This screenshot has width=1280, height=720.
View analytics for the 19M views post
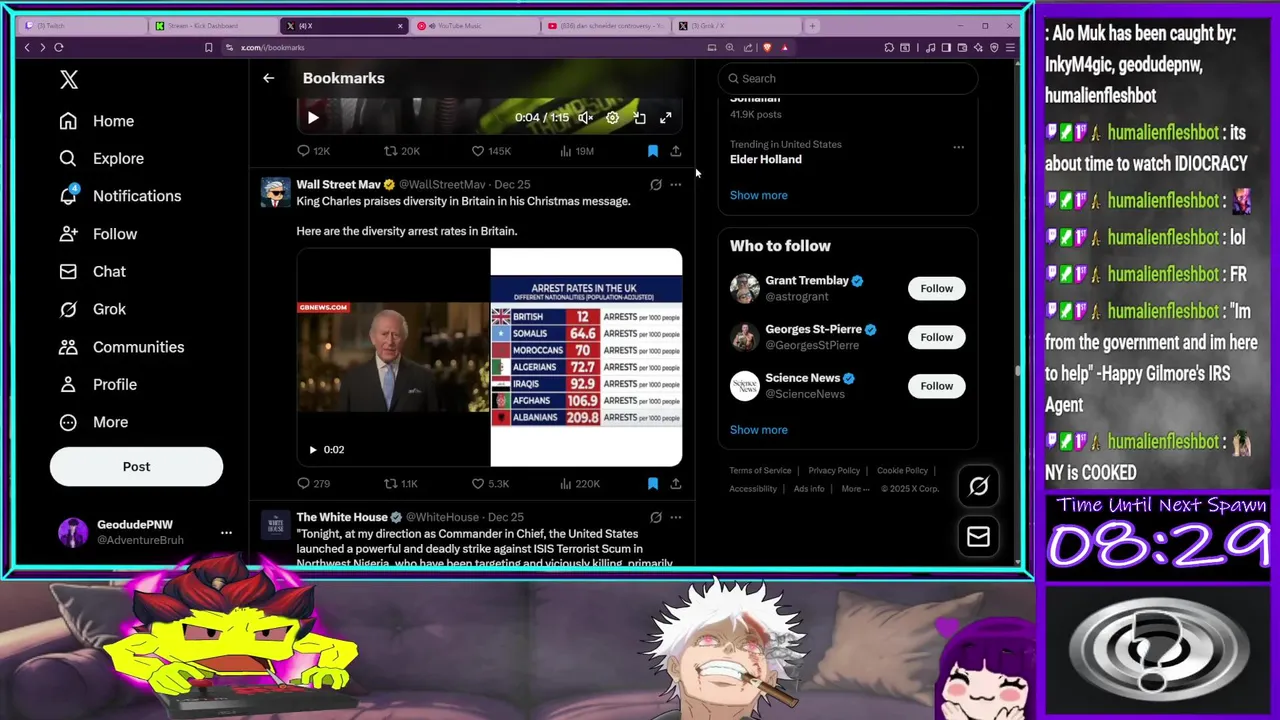(577, 151)
